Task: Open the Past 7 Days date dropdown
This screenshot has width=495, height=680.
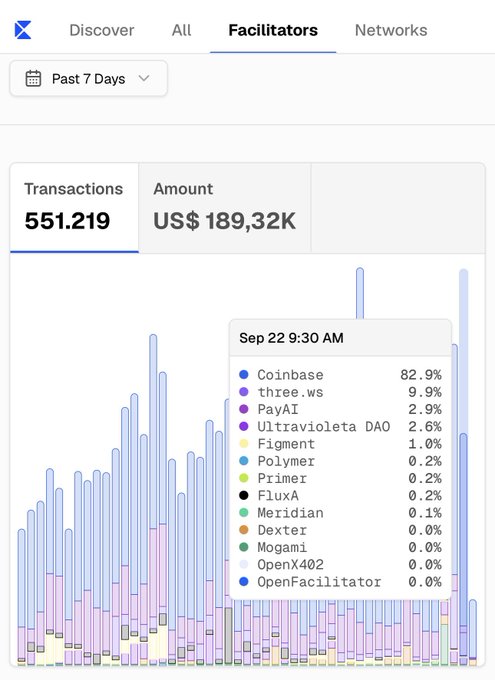Action: pyautogui.click(x=89, y=78)
